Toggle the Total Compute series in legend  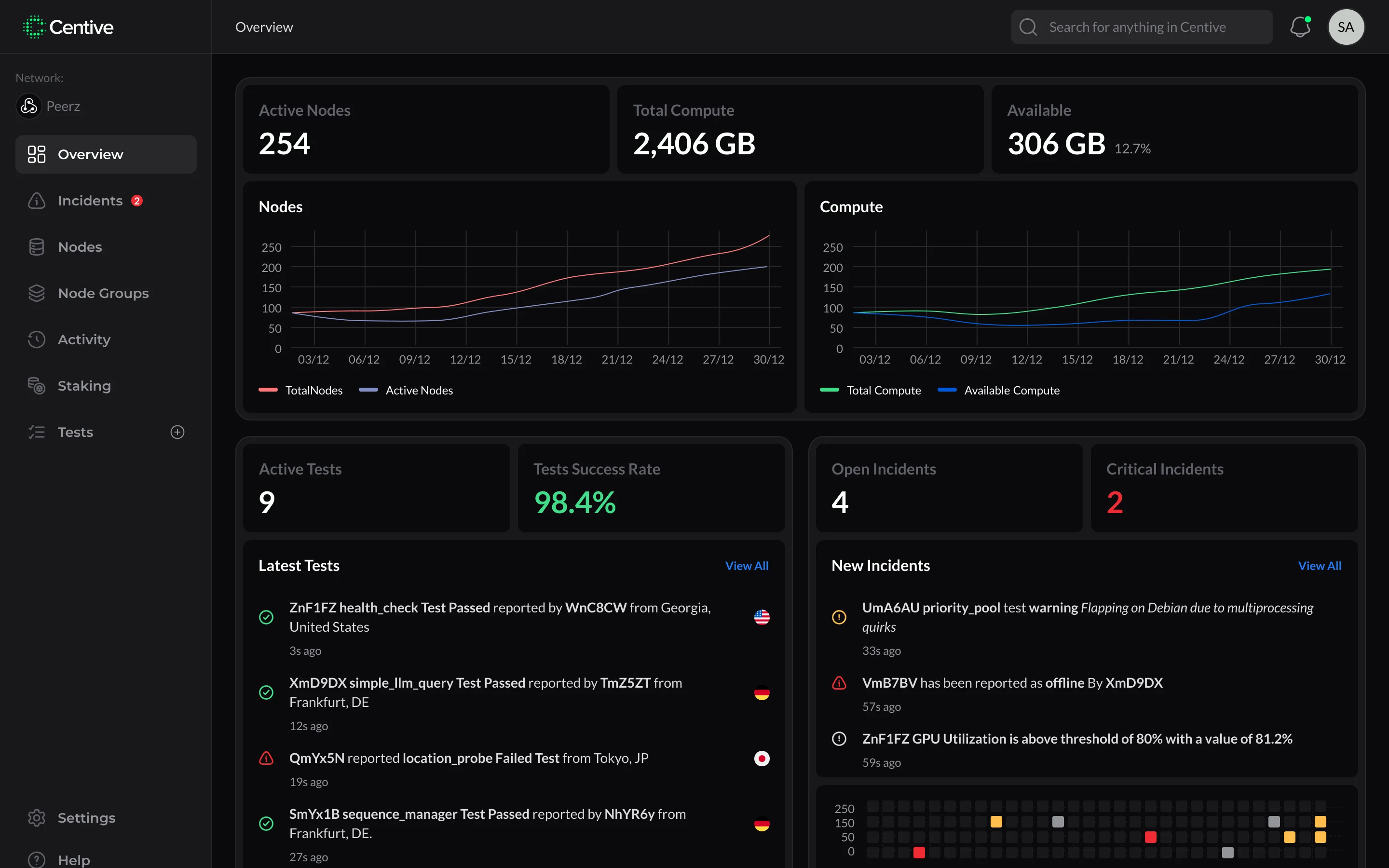tap(871, 391)
